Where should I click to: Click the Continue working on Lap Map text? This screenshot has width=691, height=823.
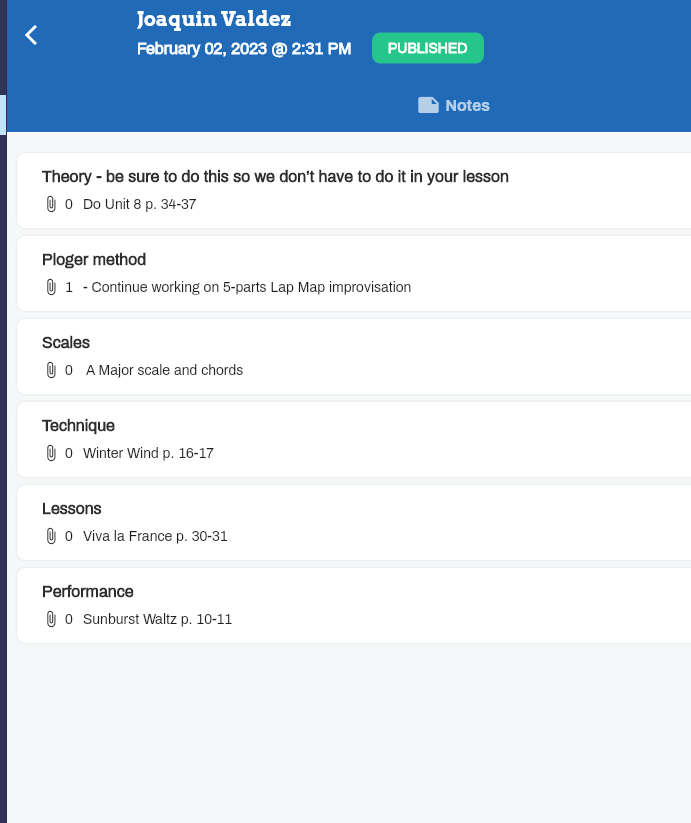click(x=247, y=287)
